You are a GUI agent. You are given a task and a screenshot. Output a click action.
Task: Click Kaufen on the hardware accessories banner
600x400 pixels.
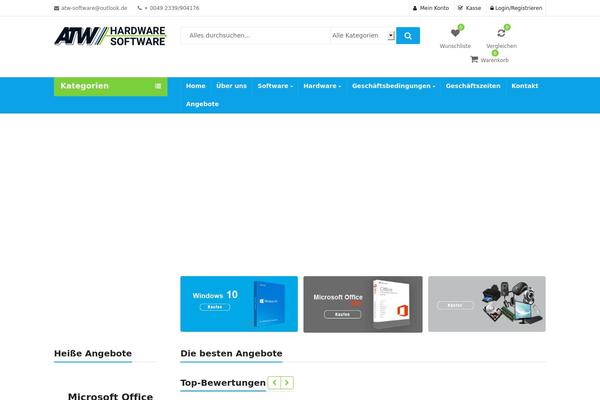pyautogui.click(x=455, y=305)
